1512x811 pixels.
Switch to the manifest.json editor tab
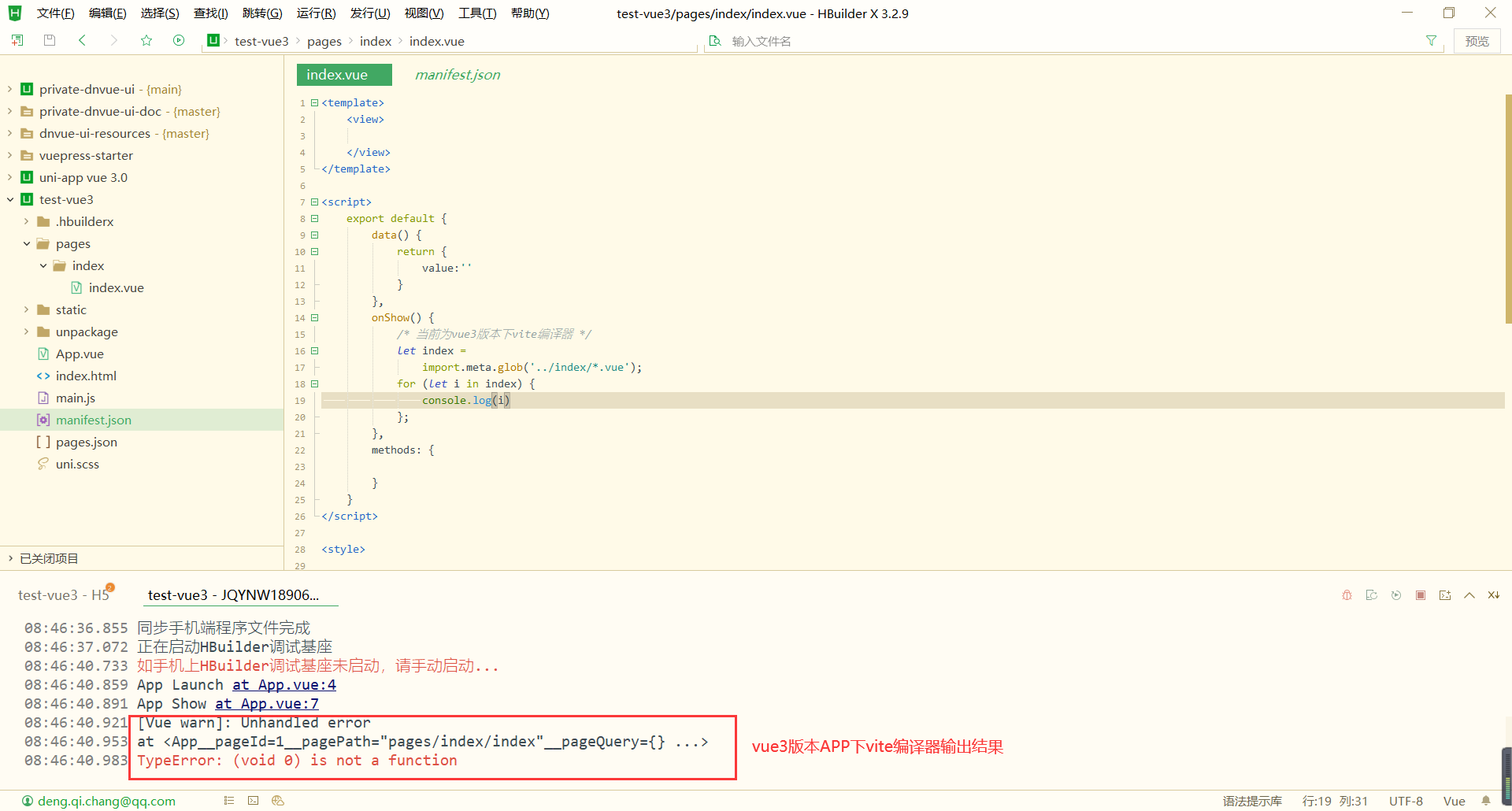click(457, 75)
